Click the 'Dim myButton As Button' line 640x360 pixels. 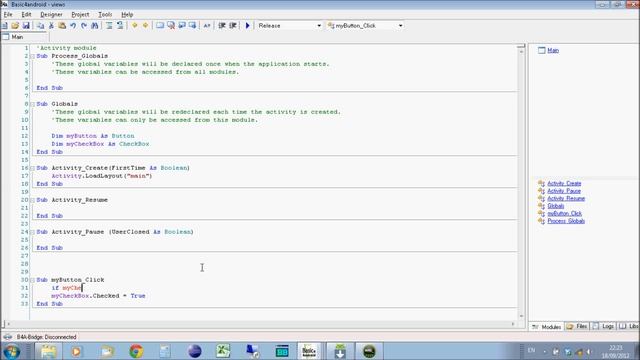coord(93,136)
